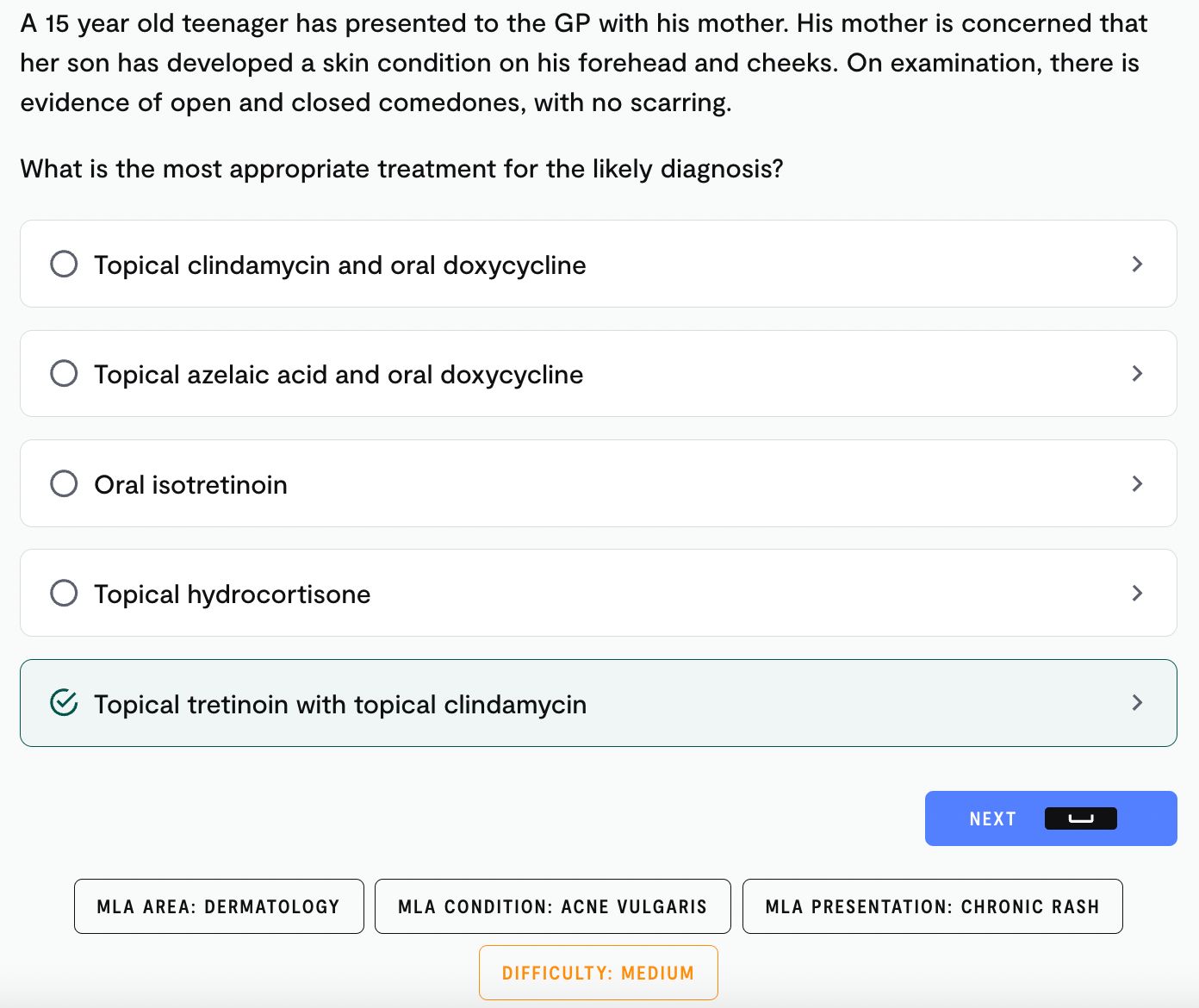Open the MLA Presentation: Chronic Rash tag

[933, 906]
